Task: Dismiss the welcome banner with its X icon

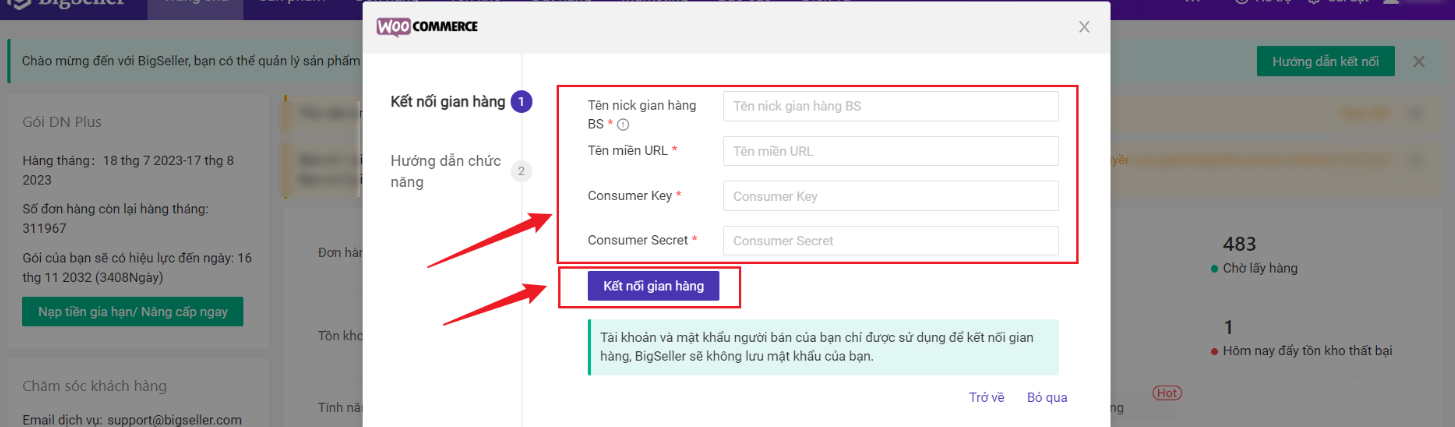Action: pyautogui.click(x=1418, y=62)
